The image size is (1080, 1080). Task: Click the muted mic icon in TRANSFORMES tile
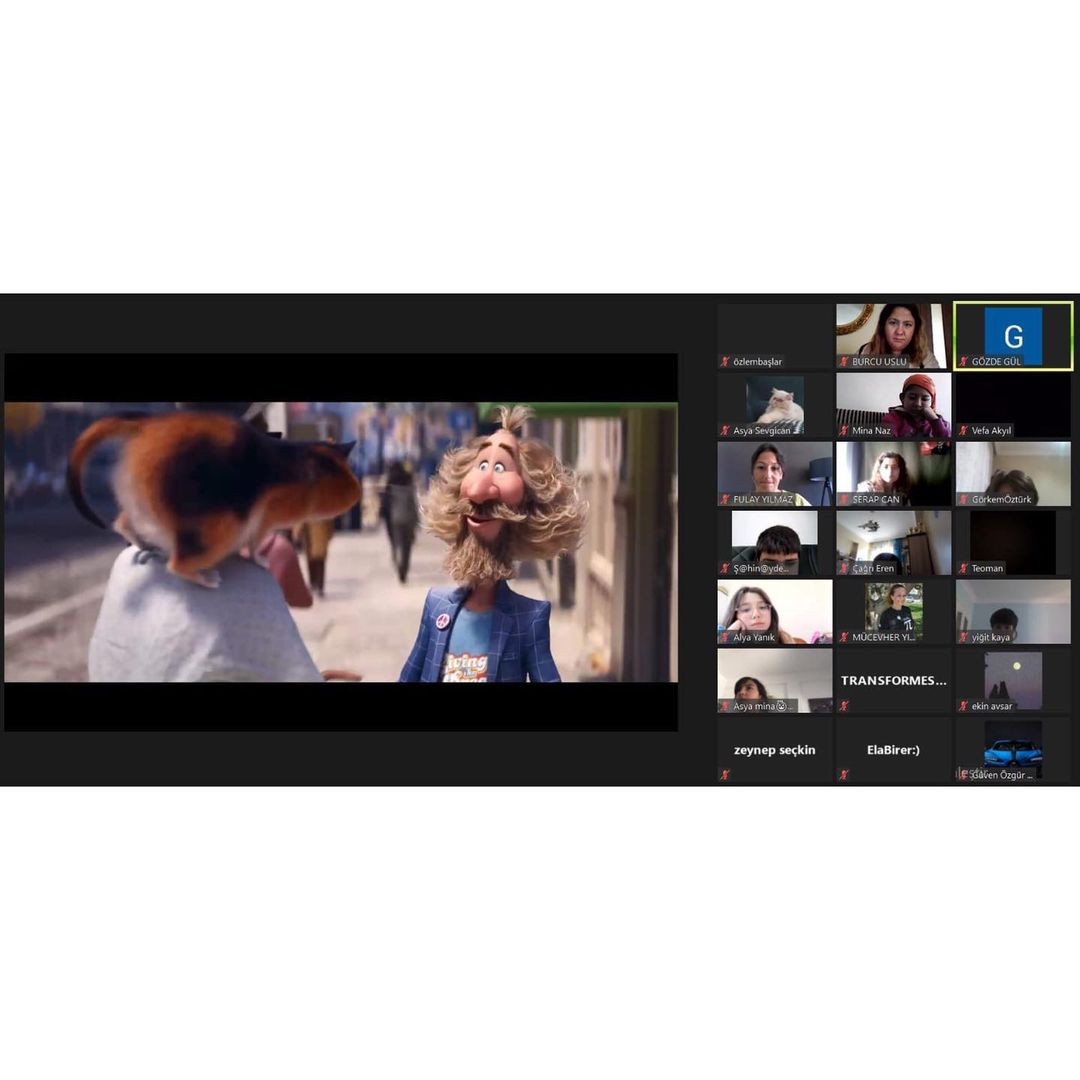point(844,706)
